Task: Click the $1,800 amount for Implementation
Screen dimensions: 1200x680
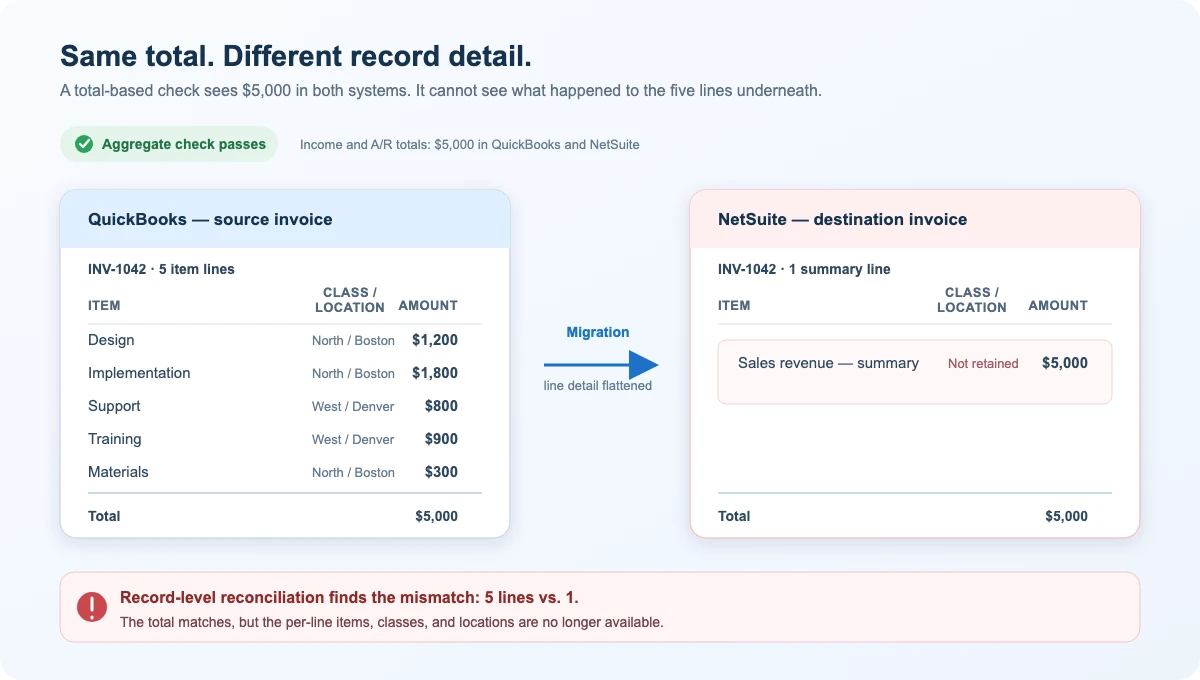Action: click(435, 373)
